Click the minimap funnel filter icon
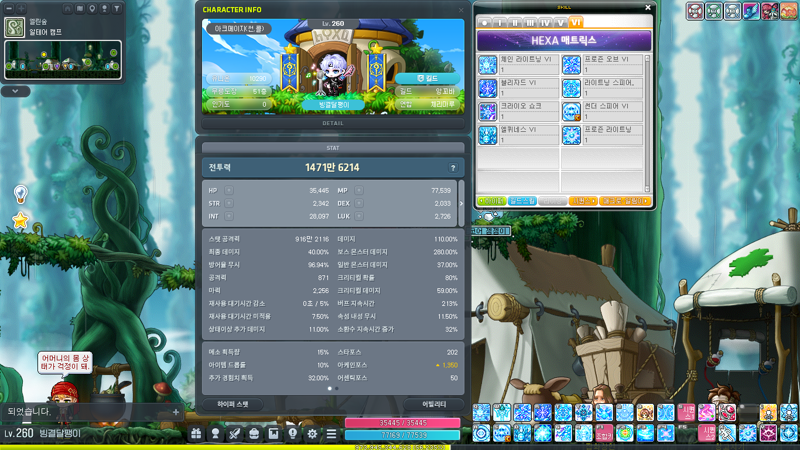The width and height of the screenshot is (800, 450). point(117,9)
